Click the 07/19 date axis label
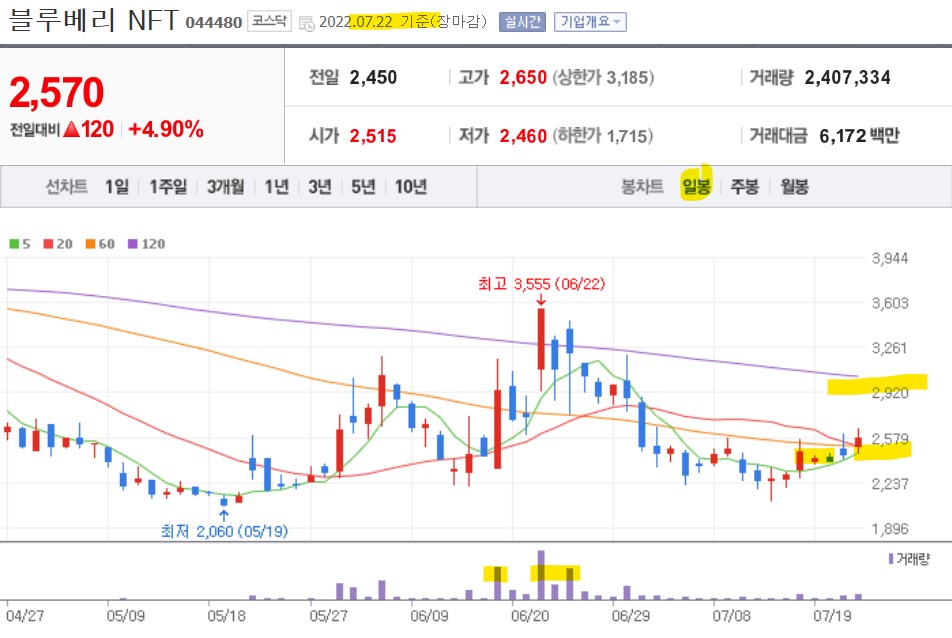Viewport: 952px width, 638px height. (832, 616)
